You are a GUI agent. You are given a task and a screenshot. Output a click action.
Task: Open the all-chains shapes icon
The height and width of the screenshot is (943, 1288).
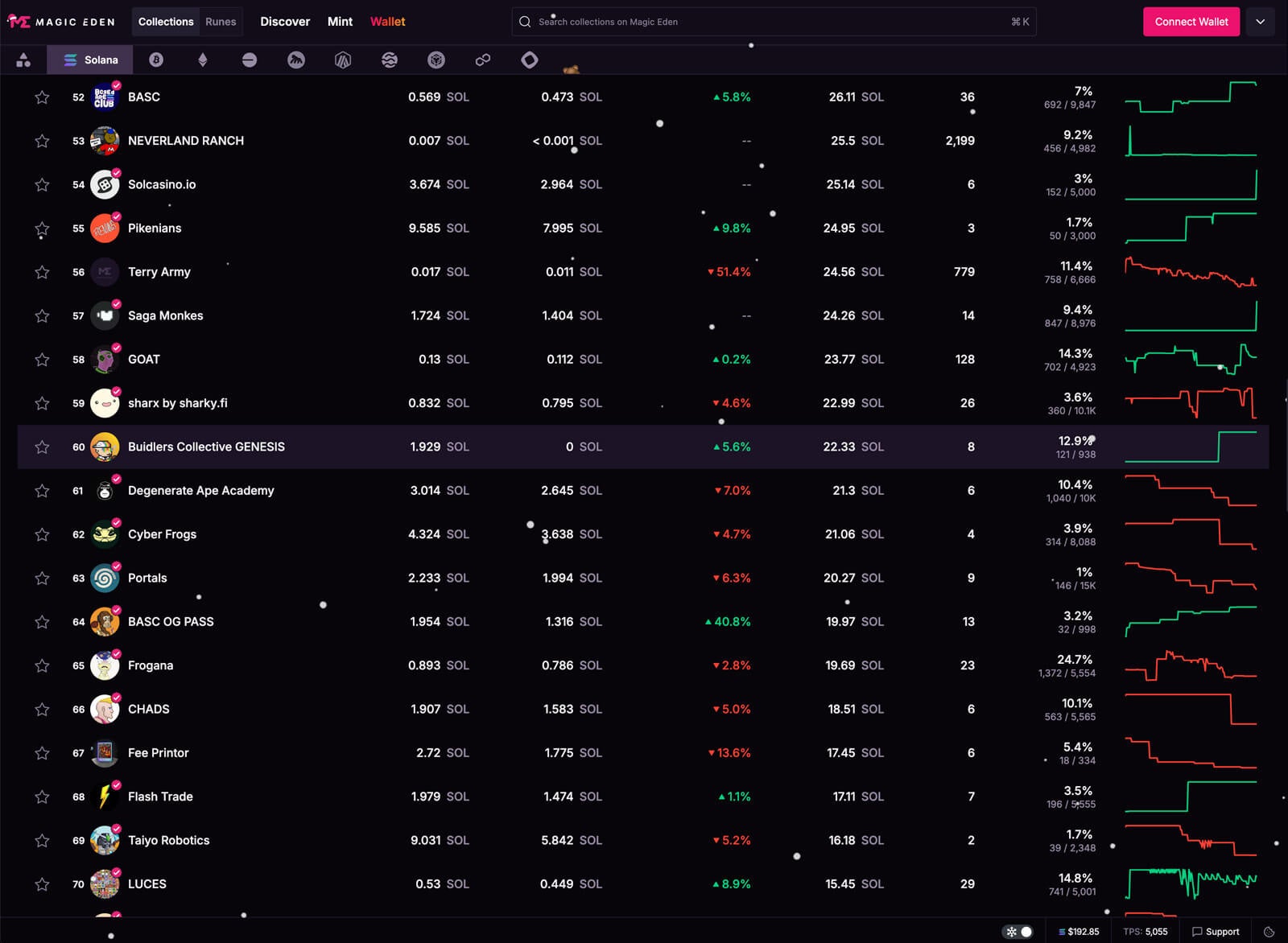click(23, 60)
